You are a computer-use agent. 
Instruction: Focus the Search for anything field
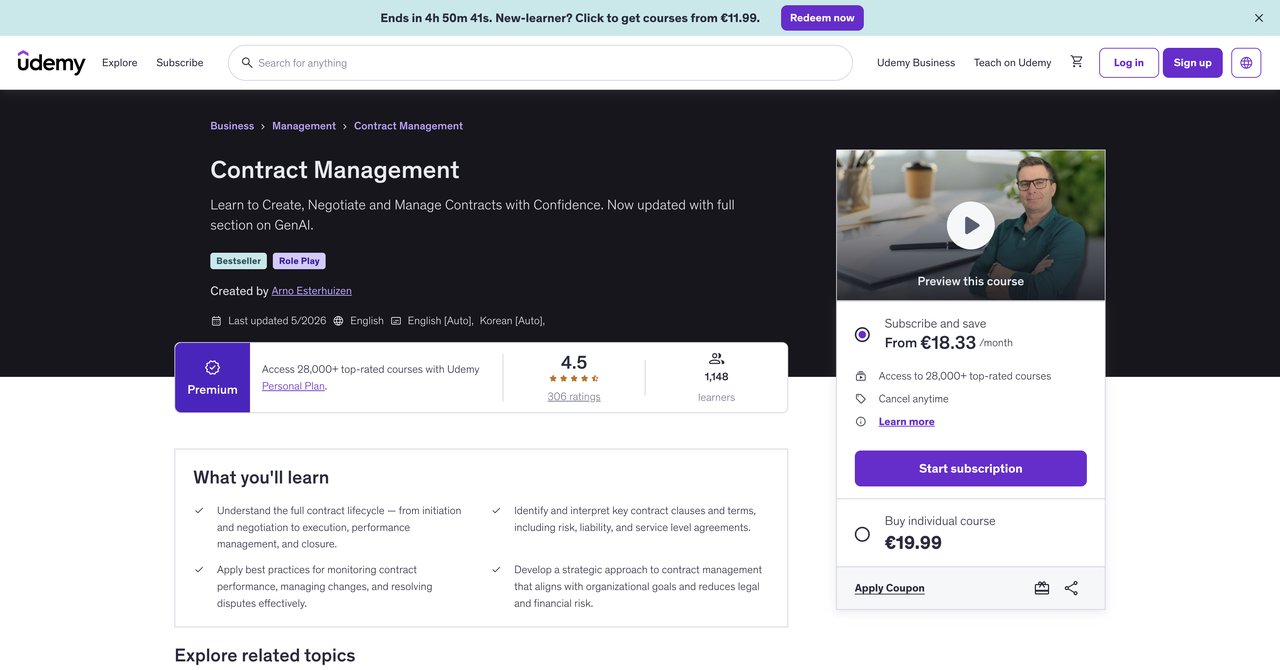540,63
